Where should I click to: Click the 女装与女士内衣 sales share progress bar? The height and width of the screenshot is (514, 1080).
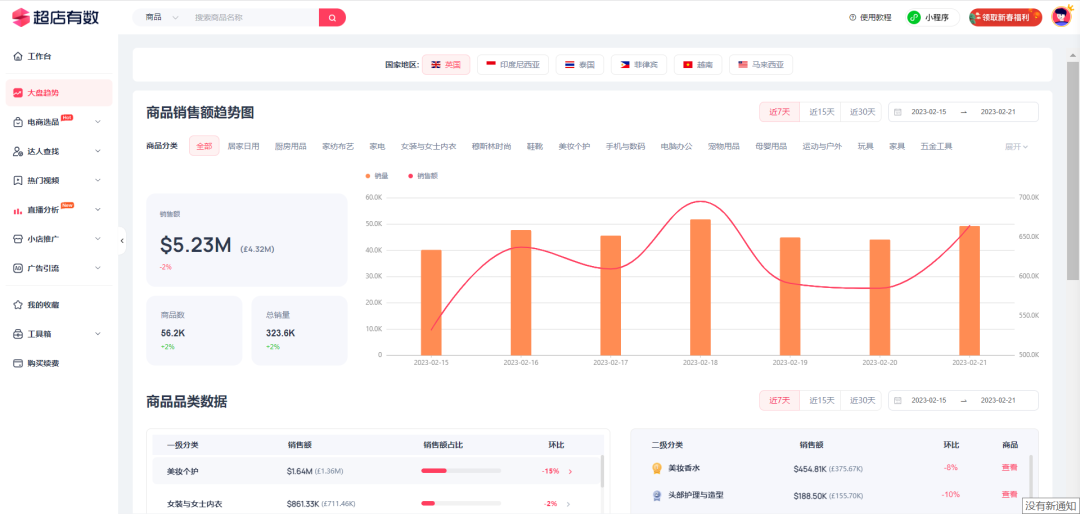coord(461,504)
